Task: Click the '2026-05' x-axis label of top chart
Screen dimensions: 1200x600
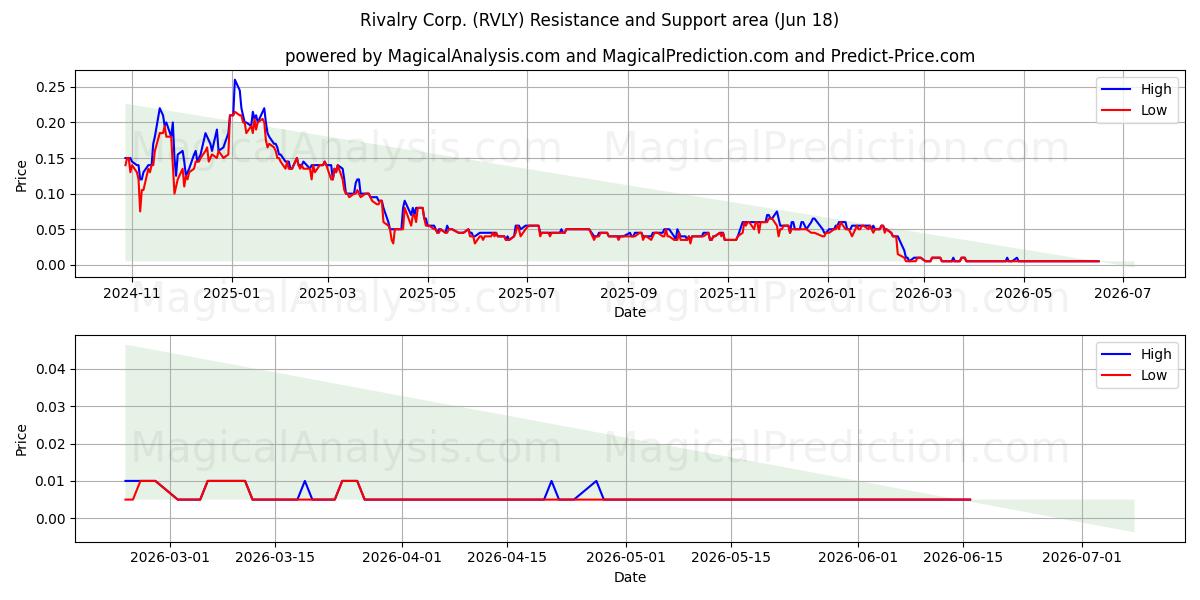Action: click(1023, 294)
